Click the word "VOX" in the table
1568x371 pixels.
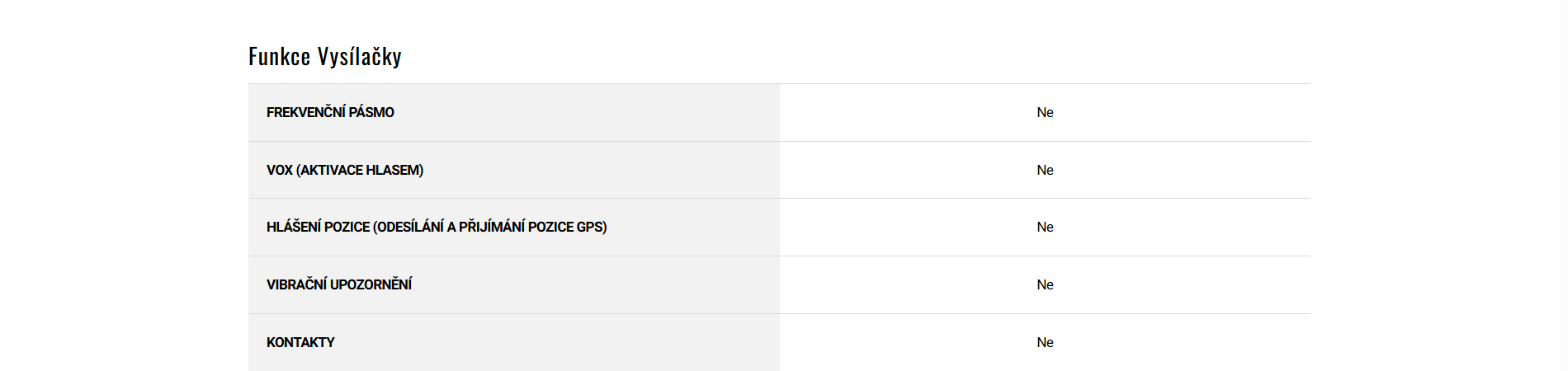point(279,170)
